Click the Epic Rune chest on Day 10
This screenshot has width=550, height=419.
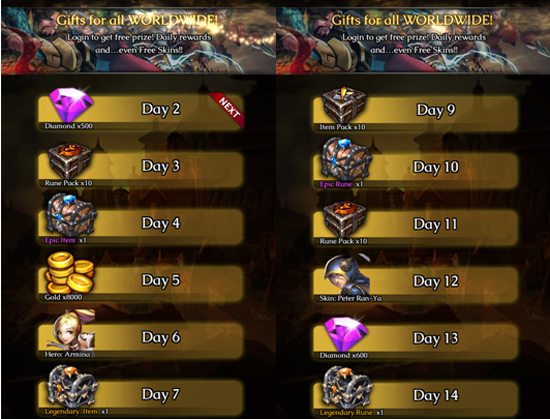tap(346, 159)
